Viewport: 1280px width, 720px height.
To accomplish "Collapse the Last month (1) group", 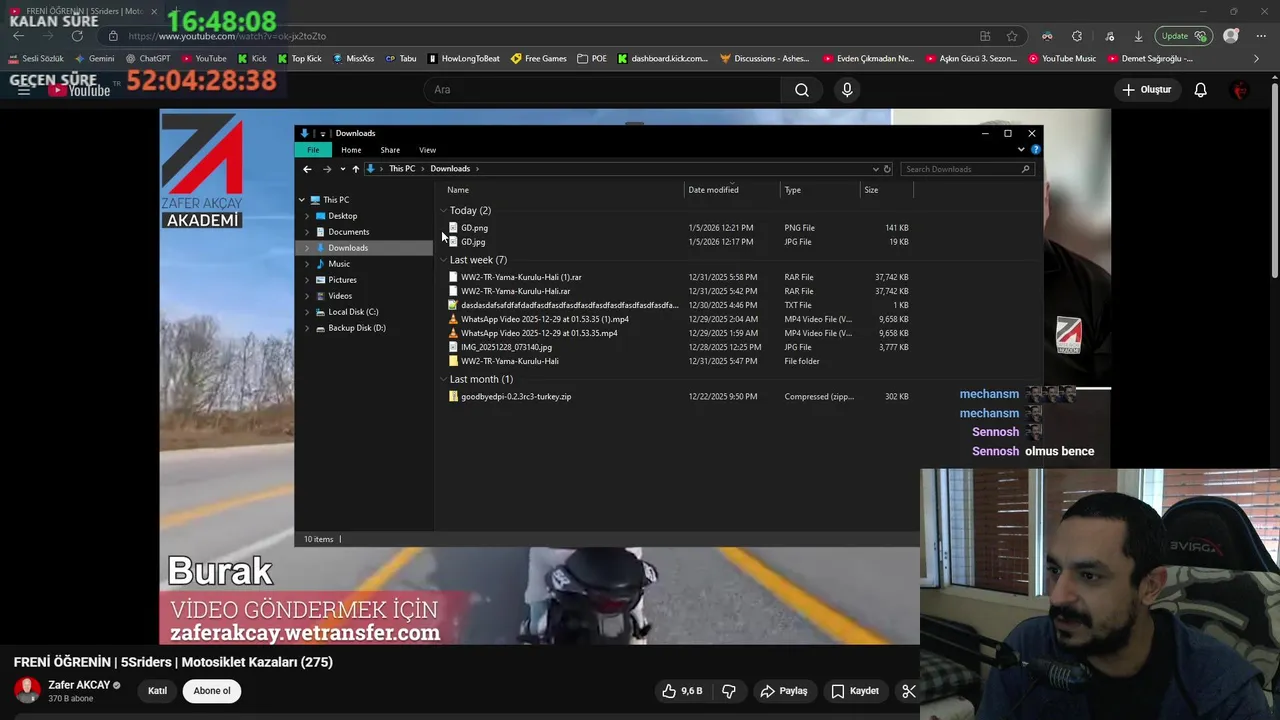I will tap(443, 379).
